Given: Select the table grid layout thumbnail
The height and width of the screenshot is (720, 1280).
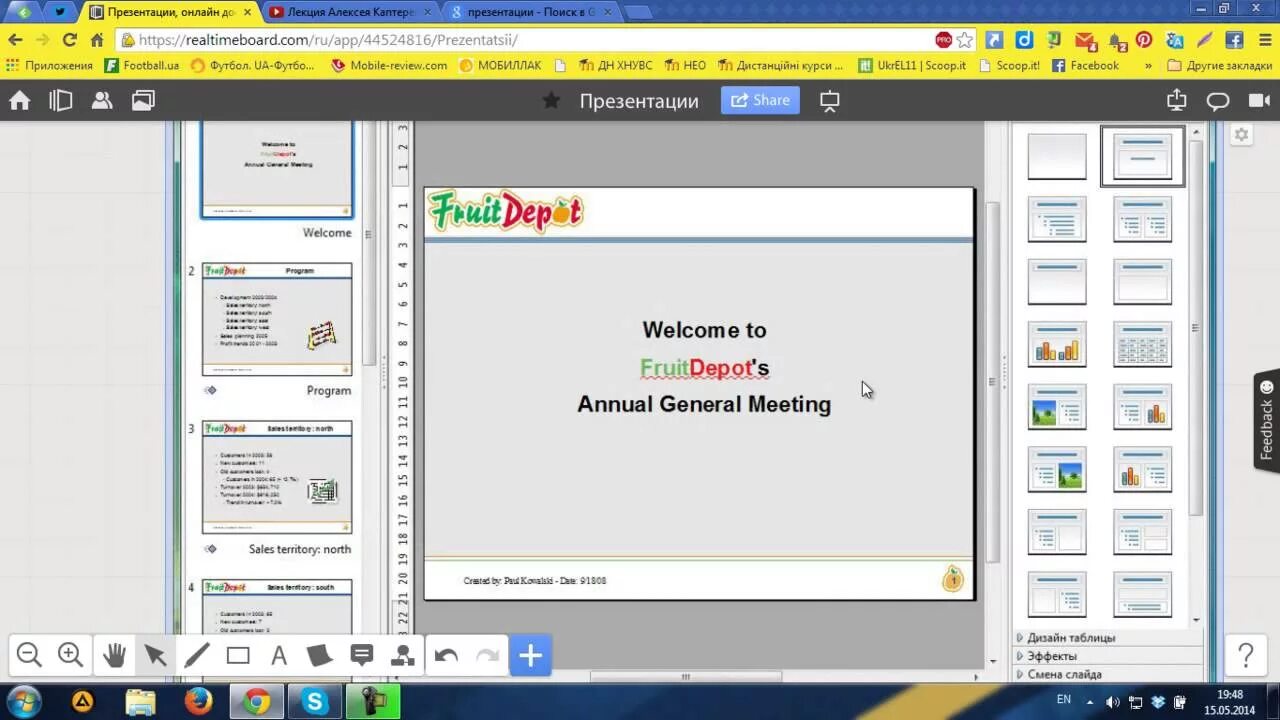Looking at the screenshot, I should (1143, 344).
